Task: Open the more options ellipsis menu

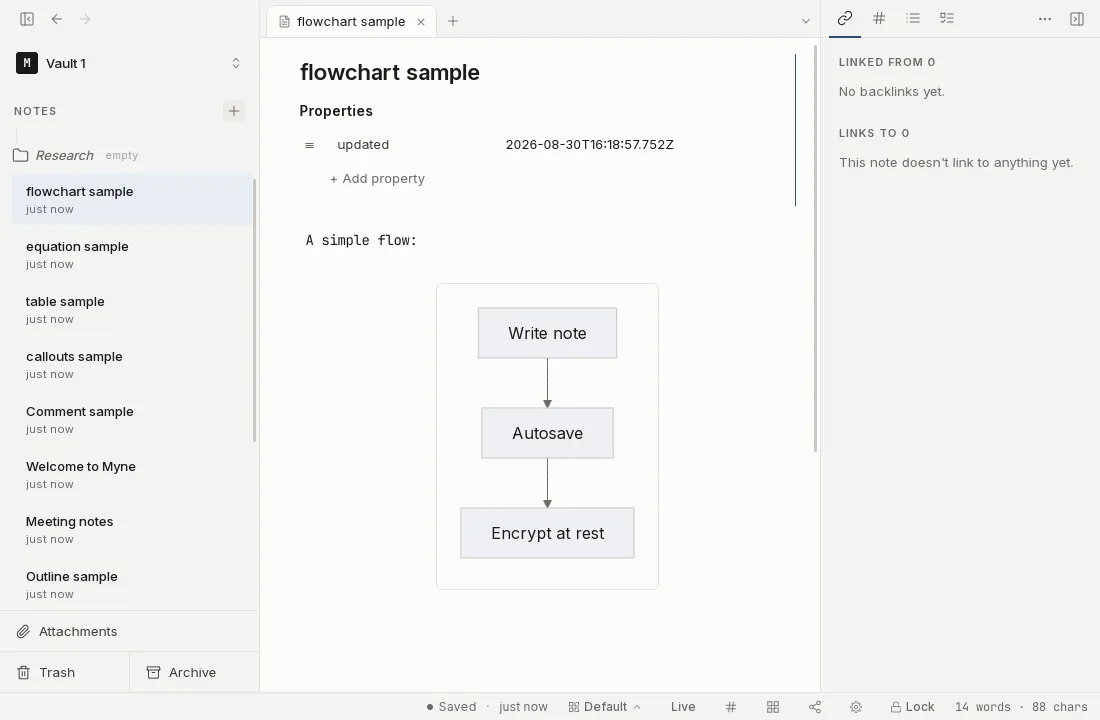Action: click(1045, 19)
